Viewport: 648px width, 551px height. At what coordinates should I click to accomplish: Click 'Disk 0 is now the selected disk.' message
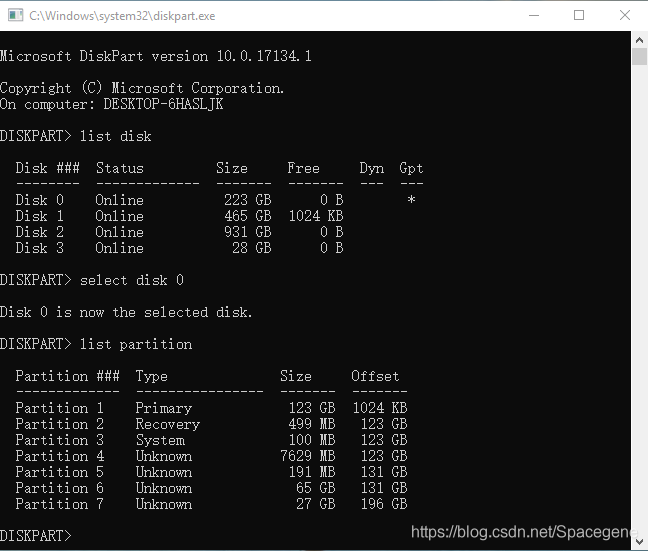pyautogui.click(x=126, y=312)
